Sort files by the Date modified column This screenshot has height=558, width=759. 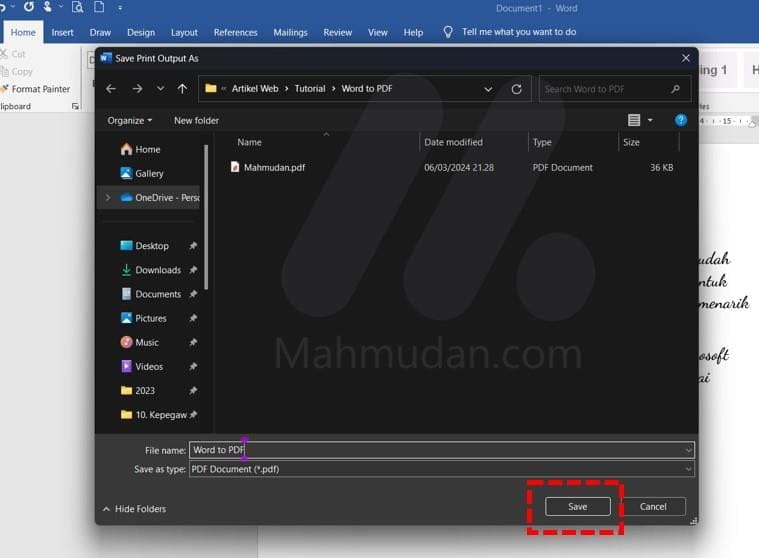pos(453,143)
